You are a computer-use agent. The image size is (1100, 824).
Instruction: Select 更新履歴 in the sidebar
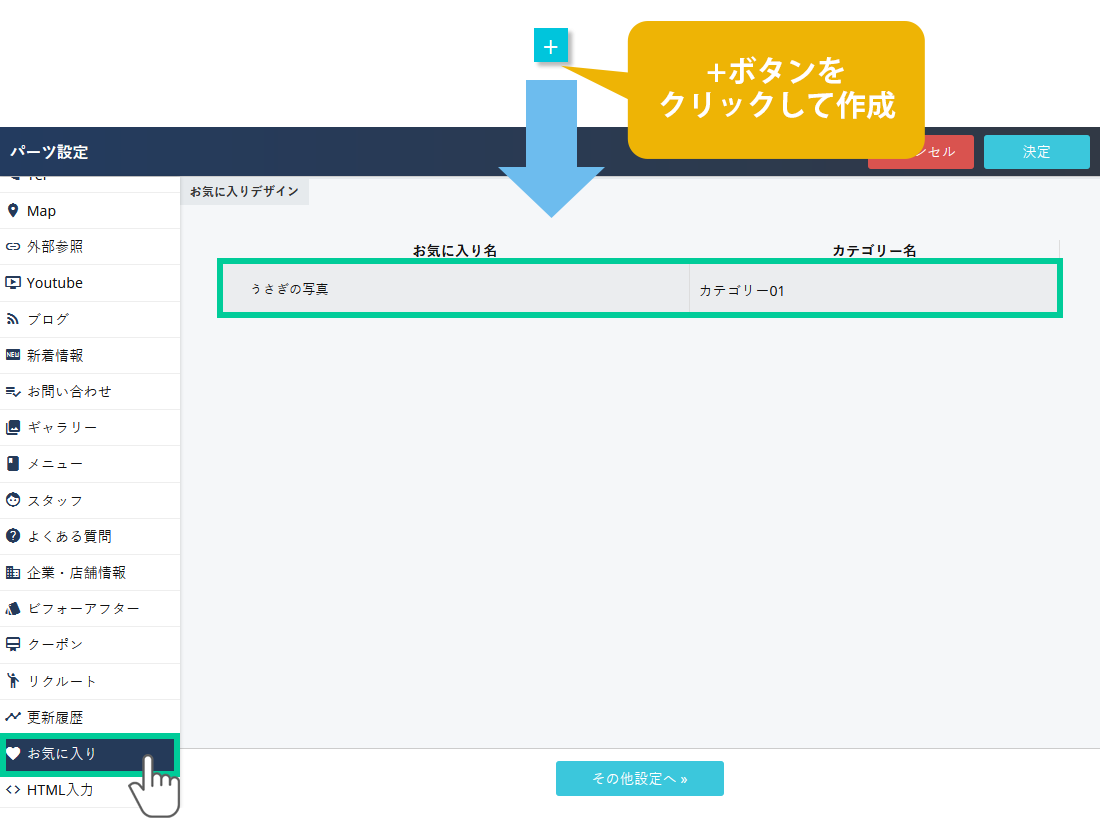click(55, 717)
